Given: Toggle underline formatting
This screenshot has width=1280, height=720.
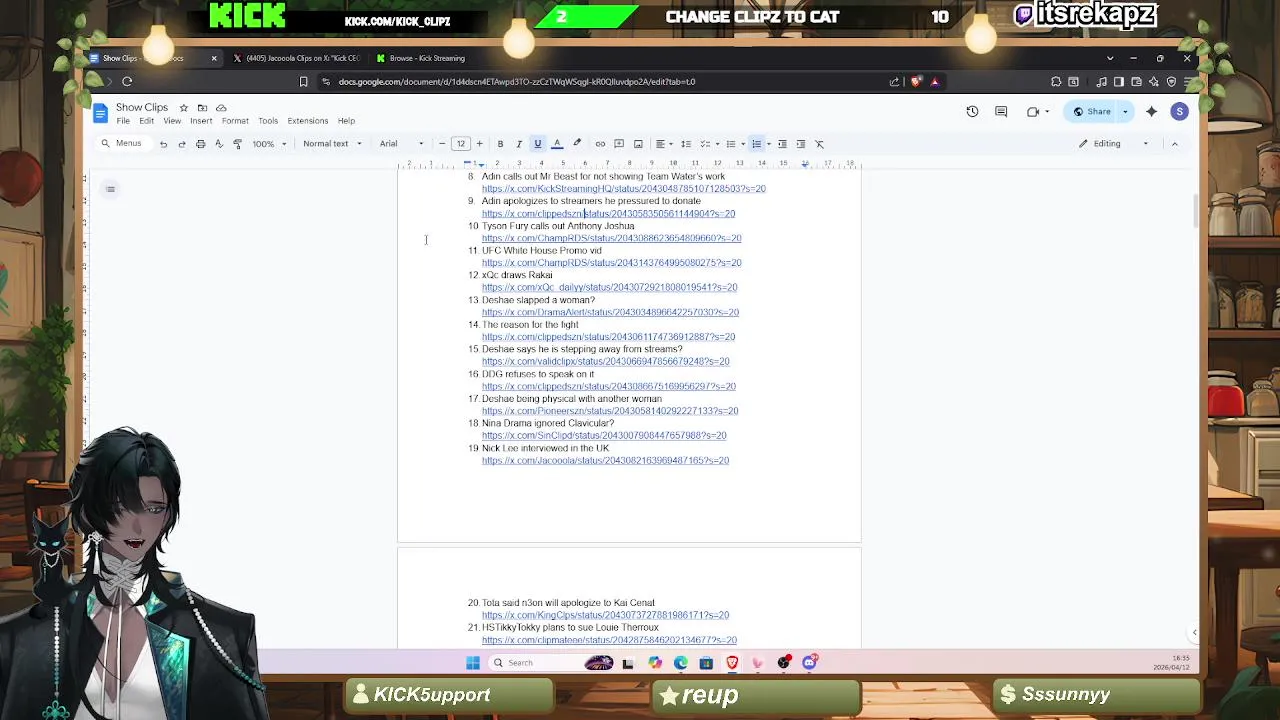Looking at the screenshot, I should click(537, 144).
